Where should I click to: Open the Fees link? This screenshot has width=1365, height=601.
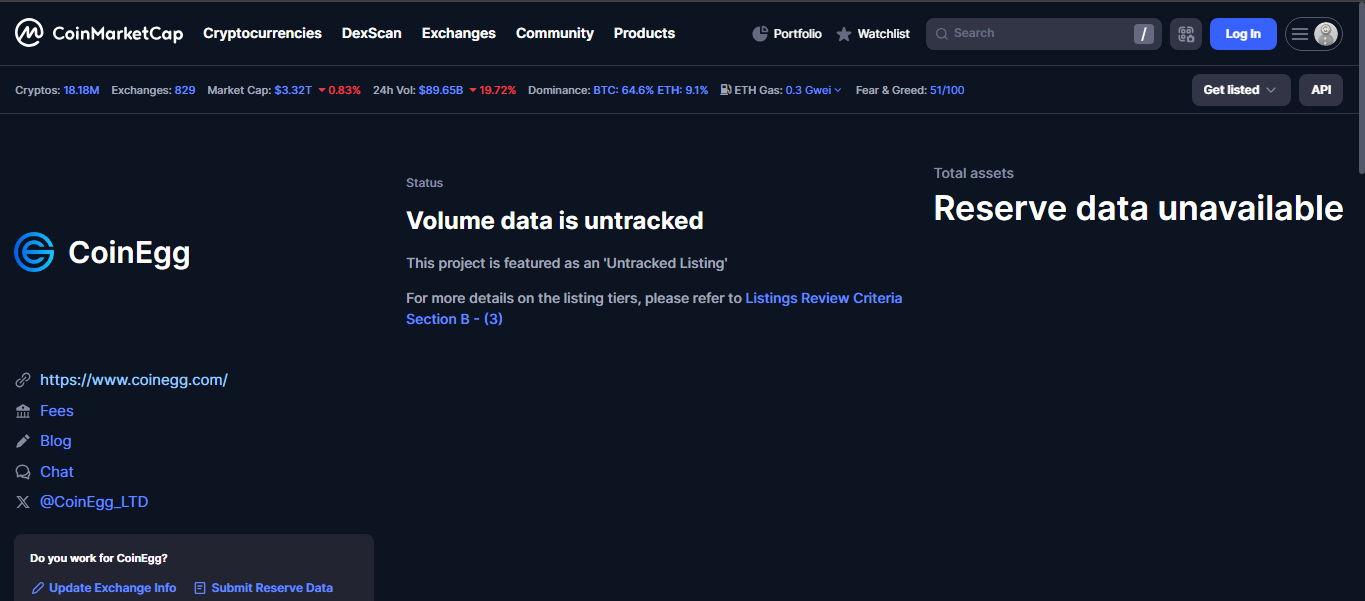tap(57, 411)
